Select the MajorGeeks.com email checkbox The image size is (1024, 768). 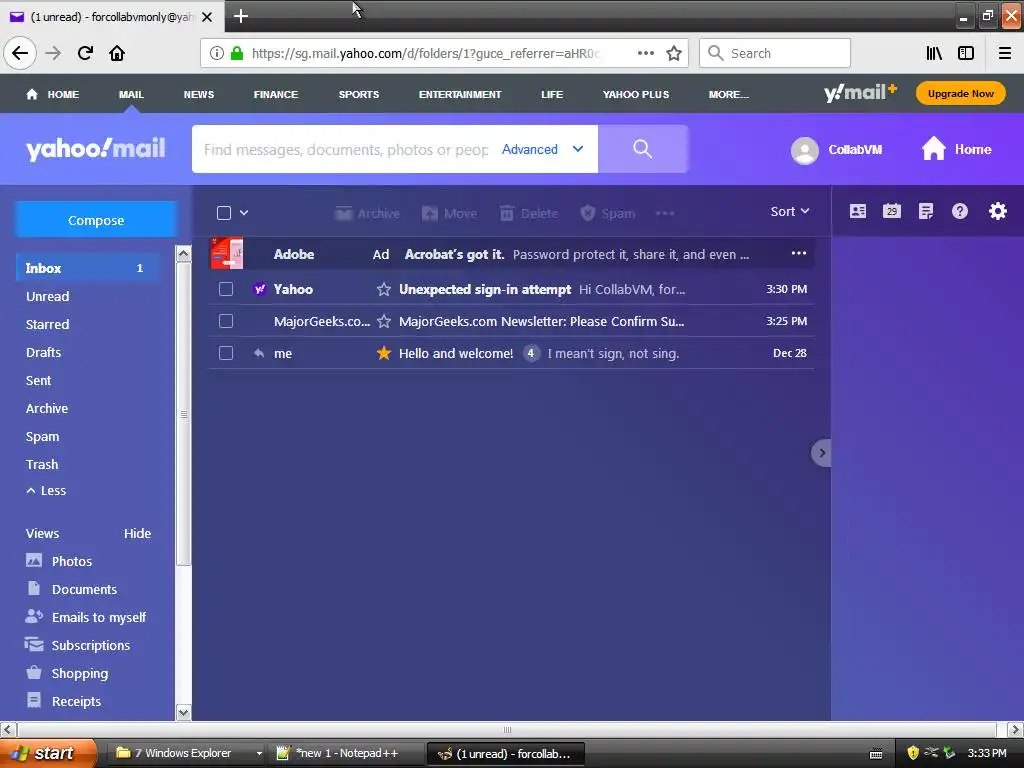(x=226, y=321)
